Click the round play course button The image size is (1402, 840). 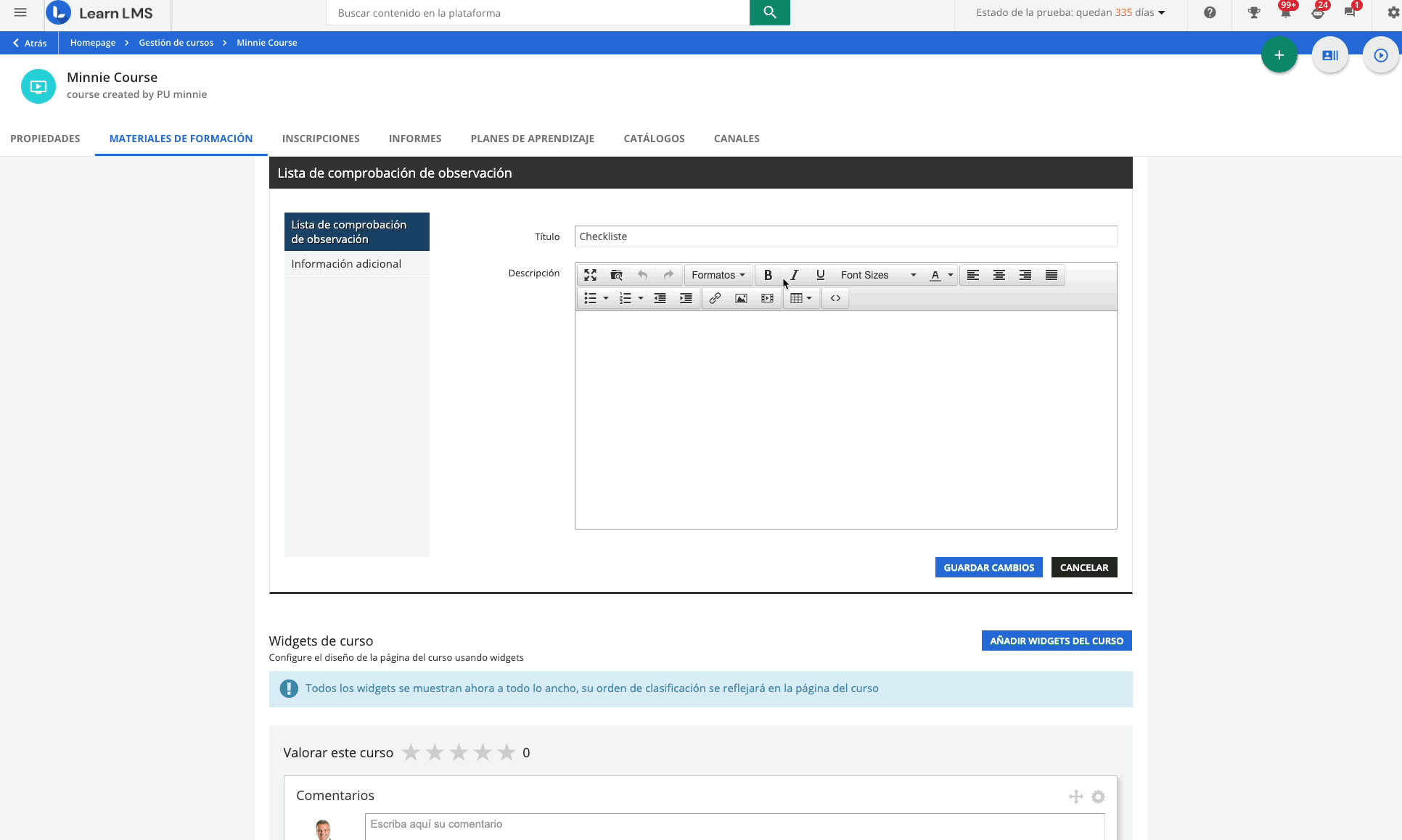tap(1380, 55)
